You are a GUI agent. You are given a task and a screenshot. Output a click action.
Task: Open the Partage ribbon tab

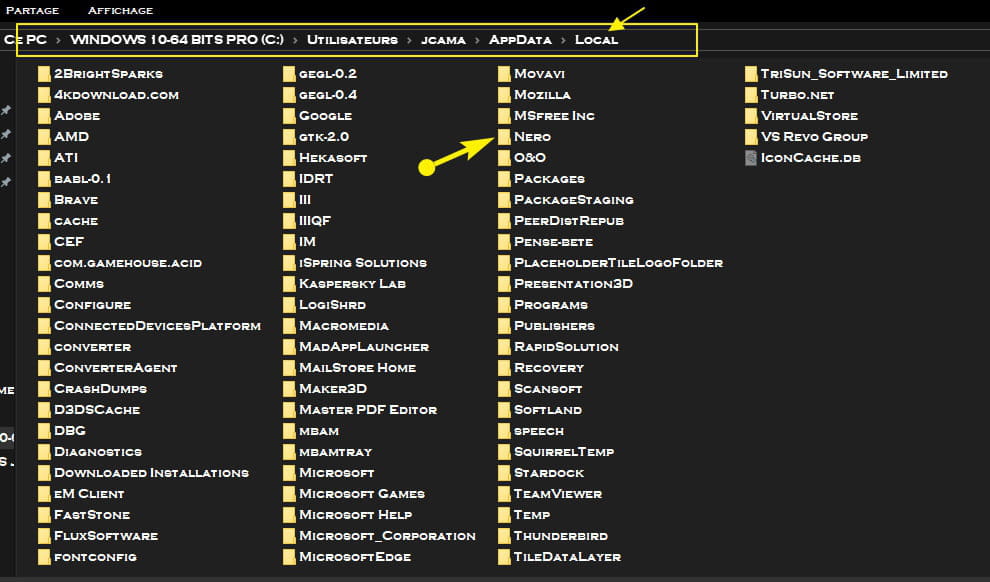32,11
